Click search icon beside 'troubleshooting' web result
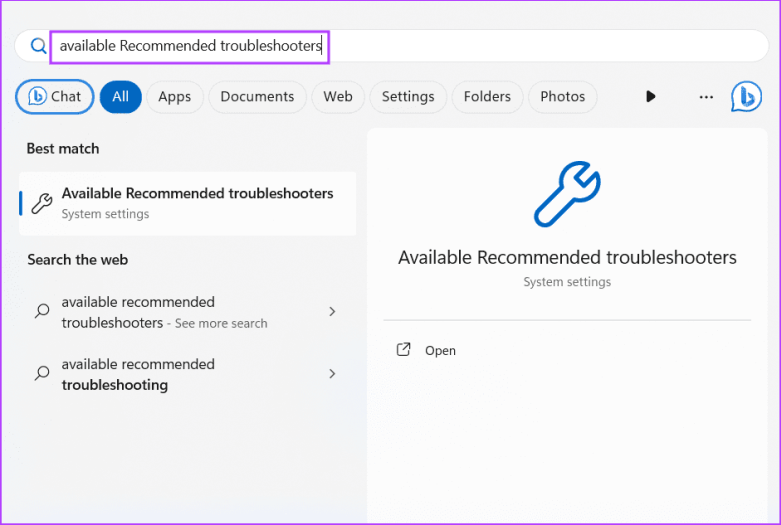This screenshot has width=781, height=525. (x=42, y=374)
